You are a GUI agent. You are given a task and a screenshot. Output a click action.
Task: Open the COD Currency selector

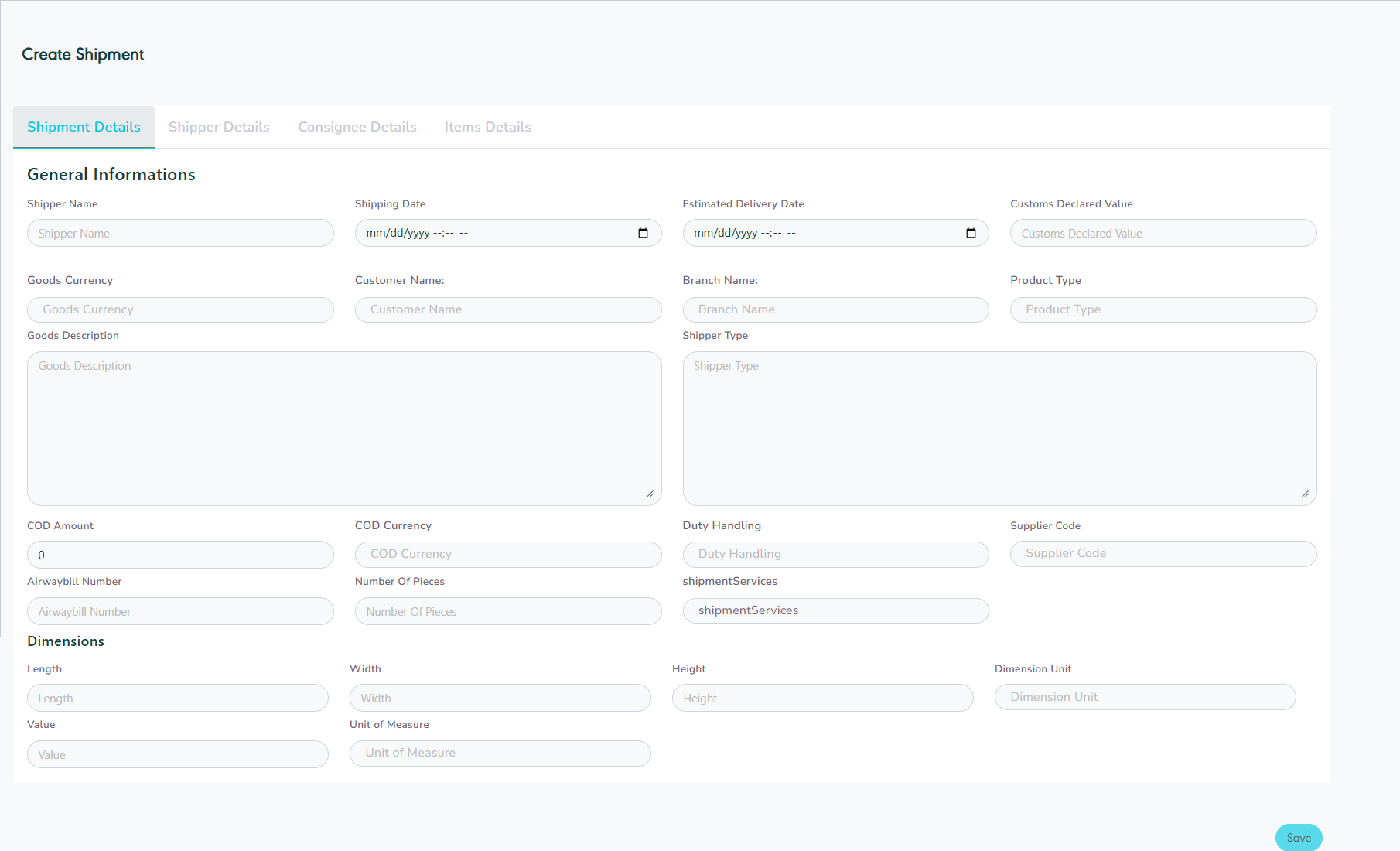pyautogui.click(x=508, y=554)
